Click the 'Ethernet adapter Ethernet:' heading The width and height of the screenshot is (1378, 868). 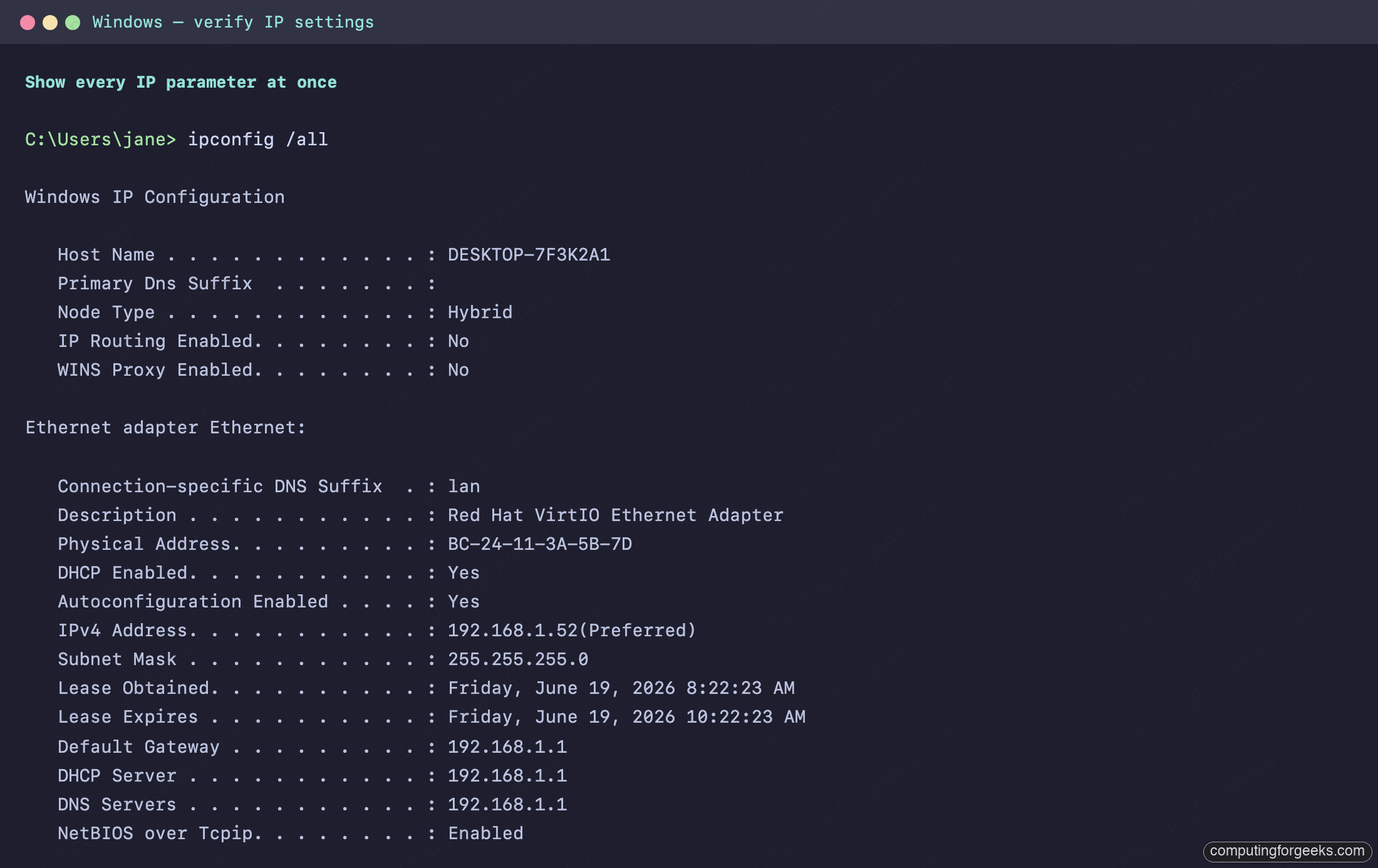[x=165, y=428]
